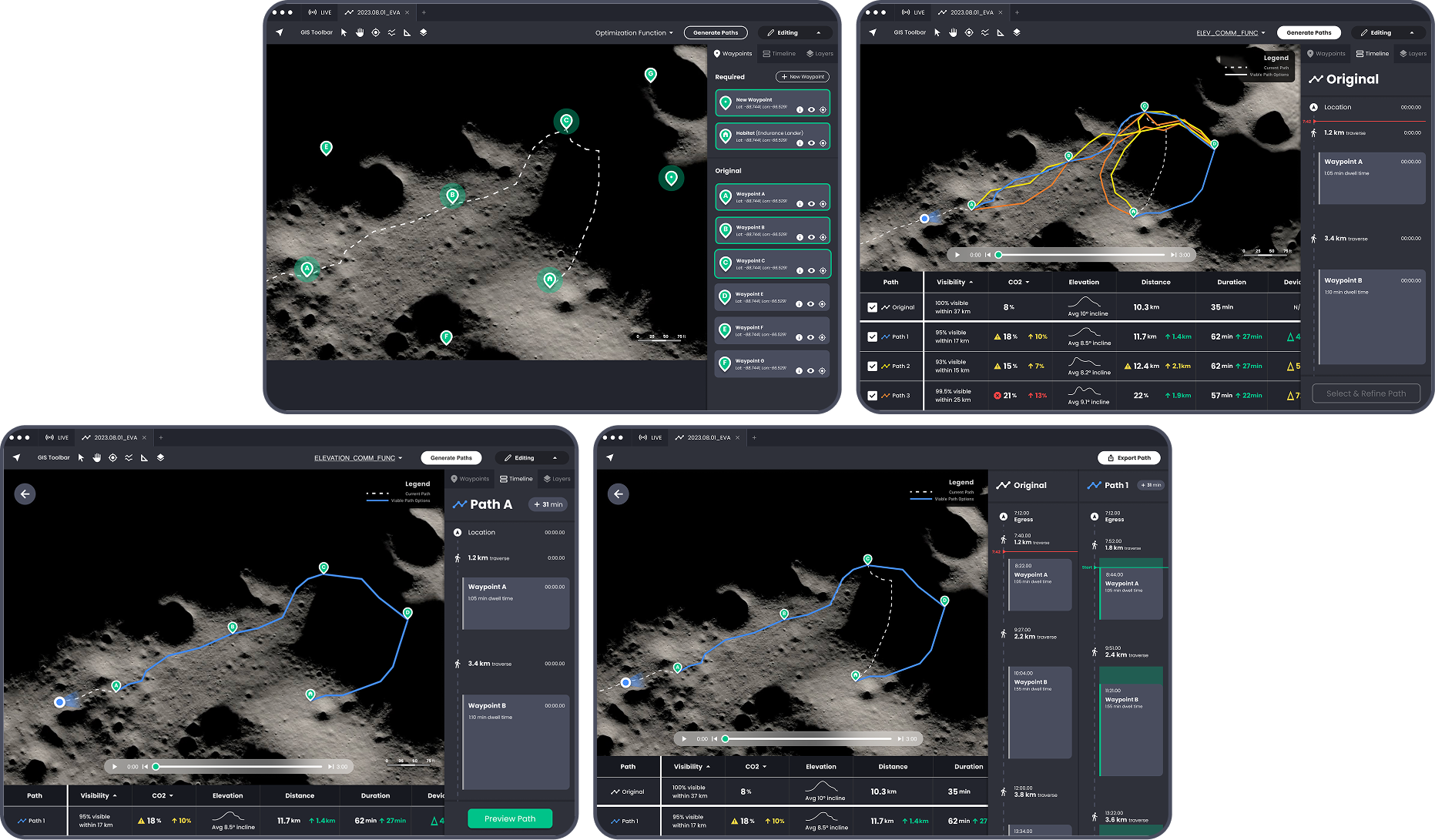Viewport: 1435px width, 840px height.
Task: Open the Layers tab in the Path A window
Action: coord(557,479)
